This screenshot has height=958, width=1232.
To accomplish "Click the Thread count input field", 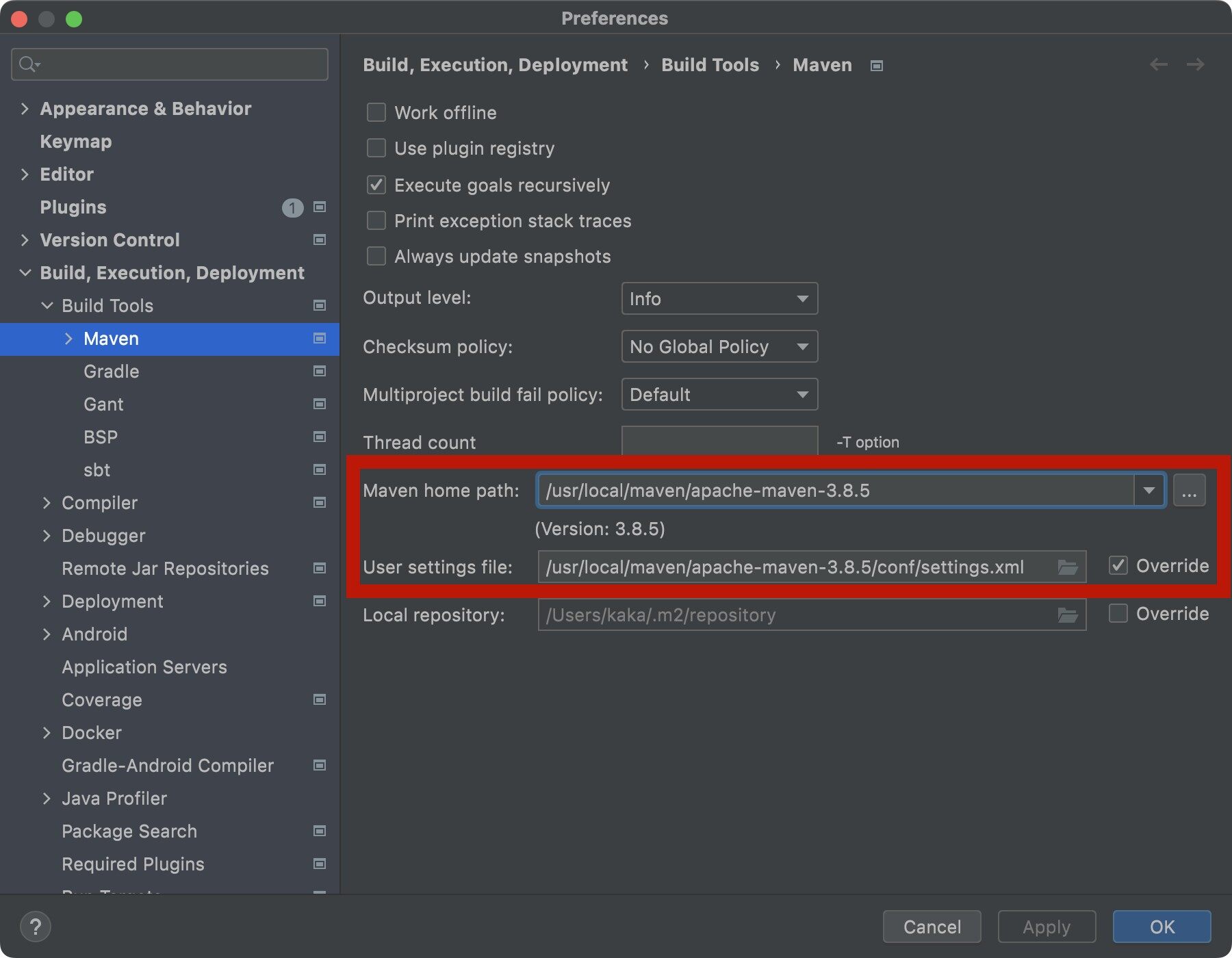I will click(x=719, y=441).
